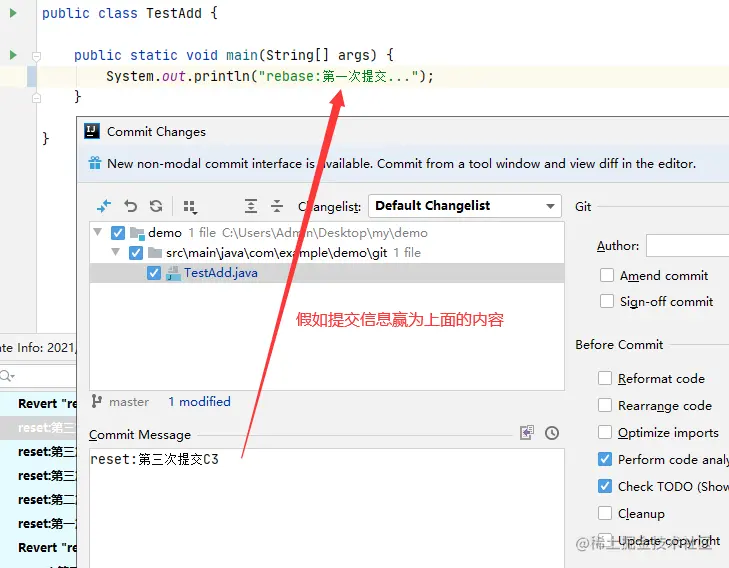The height and width of the screenshot is (568, 729).
Task: Select the highlighted reset:第三 commit row
Action: tap(38, 428)
